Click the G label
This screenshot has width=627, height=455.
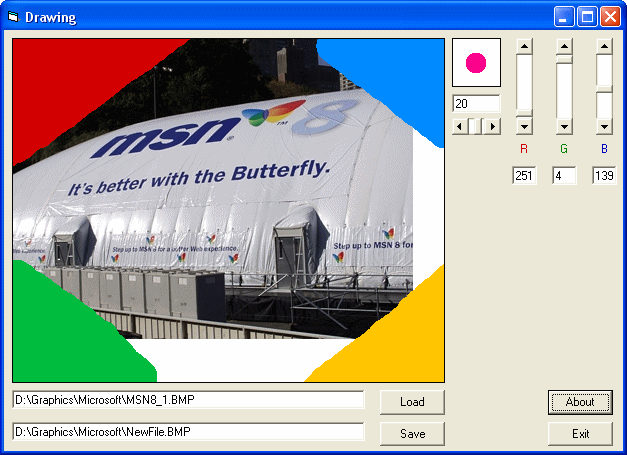point(564,149)
